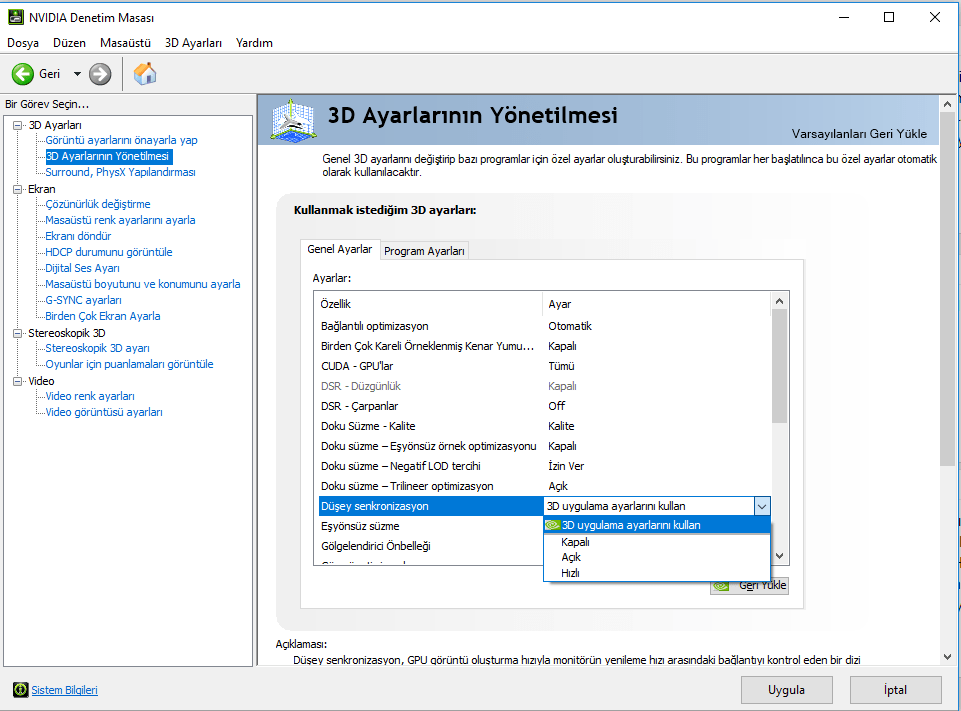The image size is (961, 711).
Task: Open the home page icon in toolbar
Action: [145, 74]
